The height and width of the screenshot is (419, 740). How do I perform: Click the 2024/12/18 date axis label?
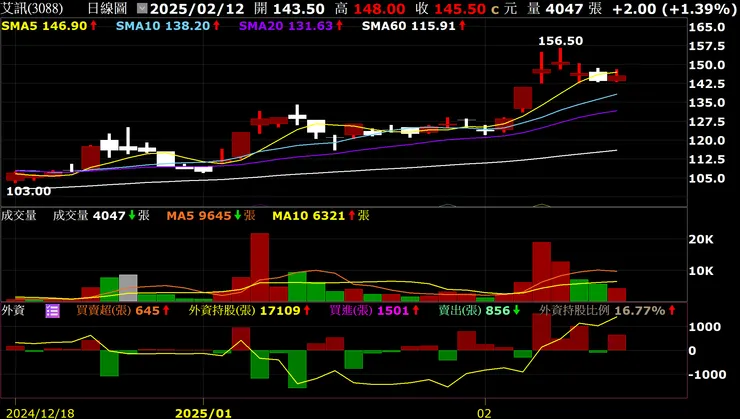40,413
